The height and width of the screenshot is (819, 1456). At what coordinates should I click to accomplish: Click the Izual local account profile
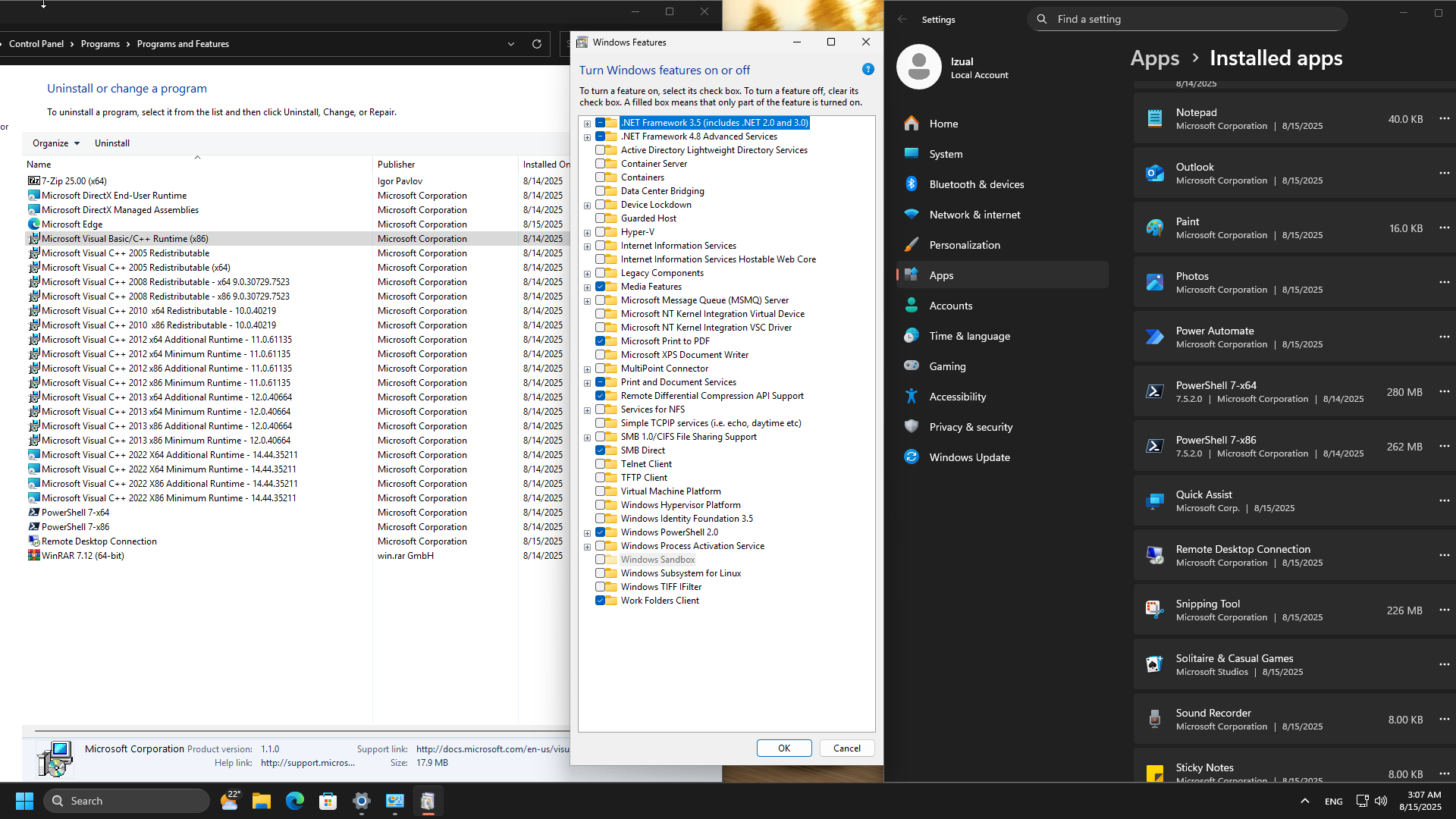[954, 67]
